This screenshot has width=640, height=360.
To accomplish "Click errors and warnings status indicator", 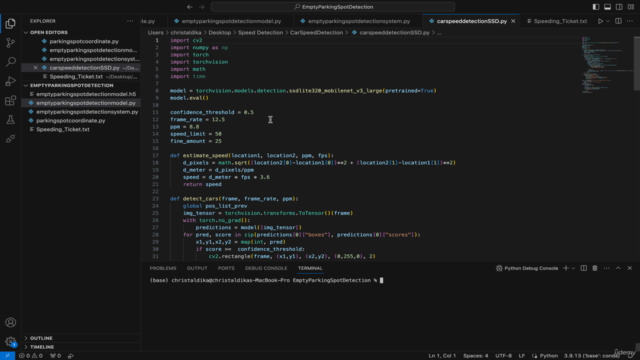I will click(x=31, y=356).
